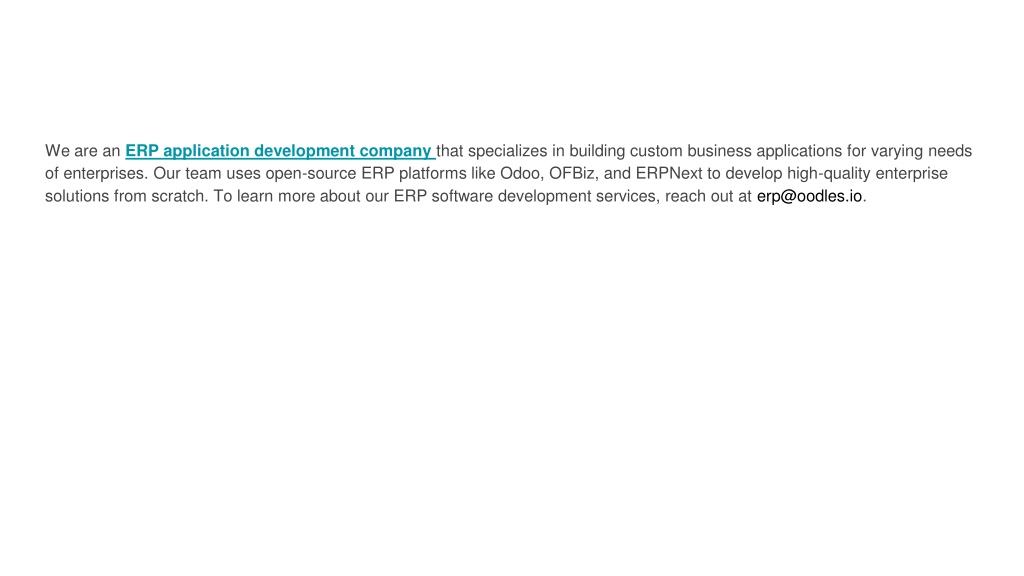This screenshot has height=576, width=1024.
Task: Click the words 'of enterprises.'
Action: (x=97, y=174)
